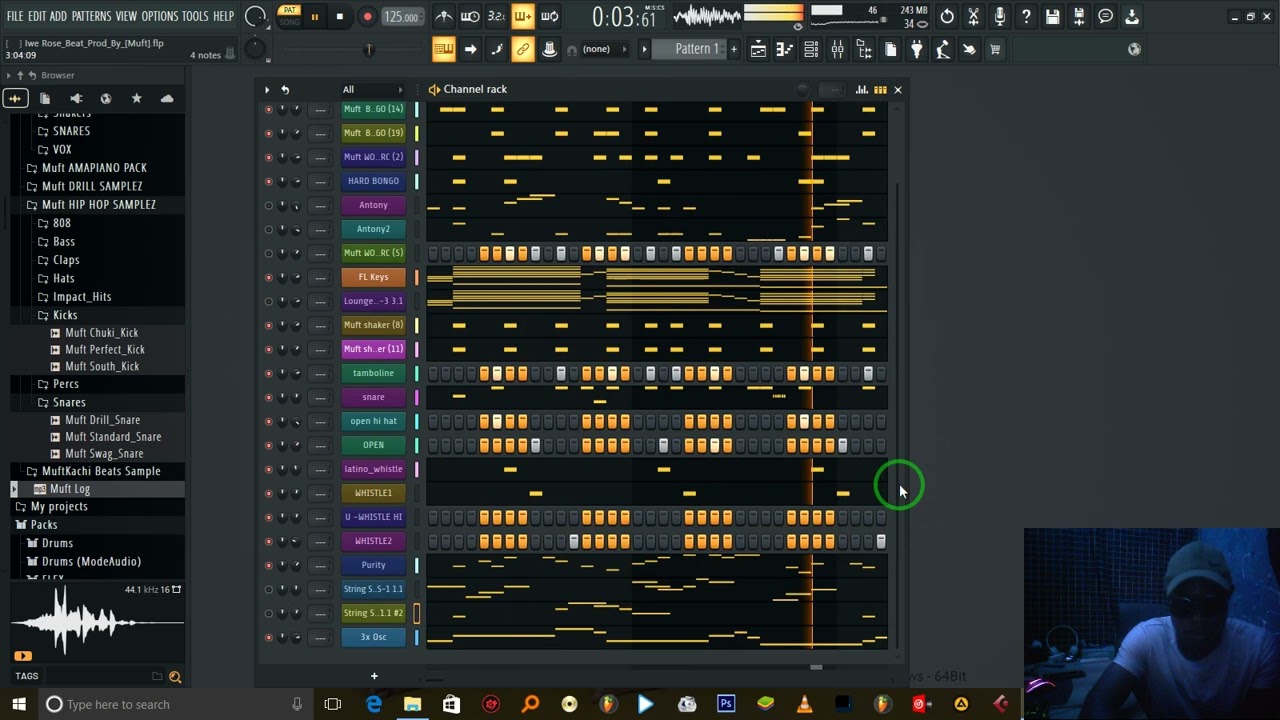Mute the Purity channel
The width and height of the screenshot is (1280, 720).
[268, 565]
